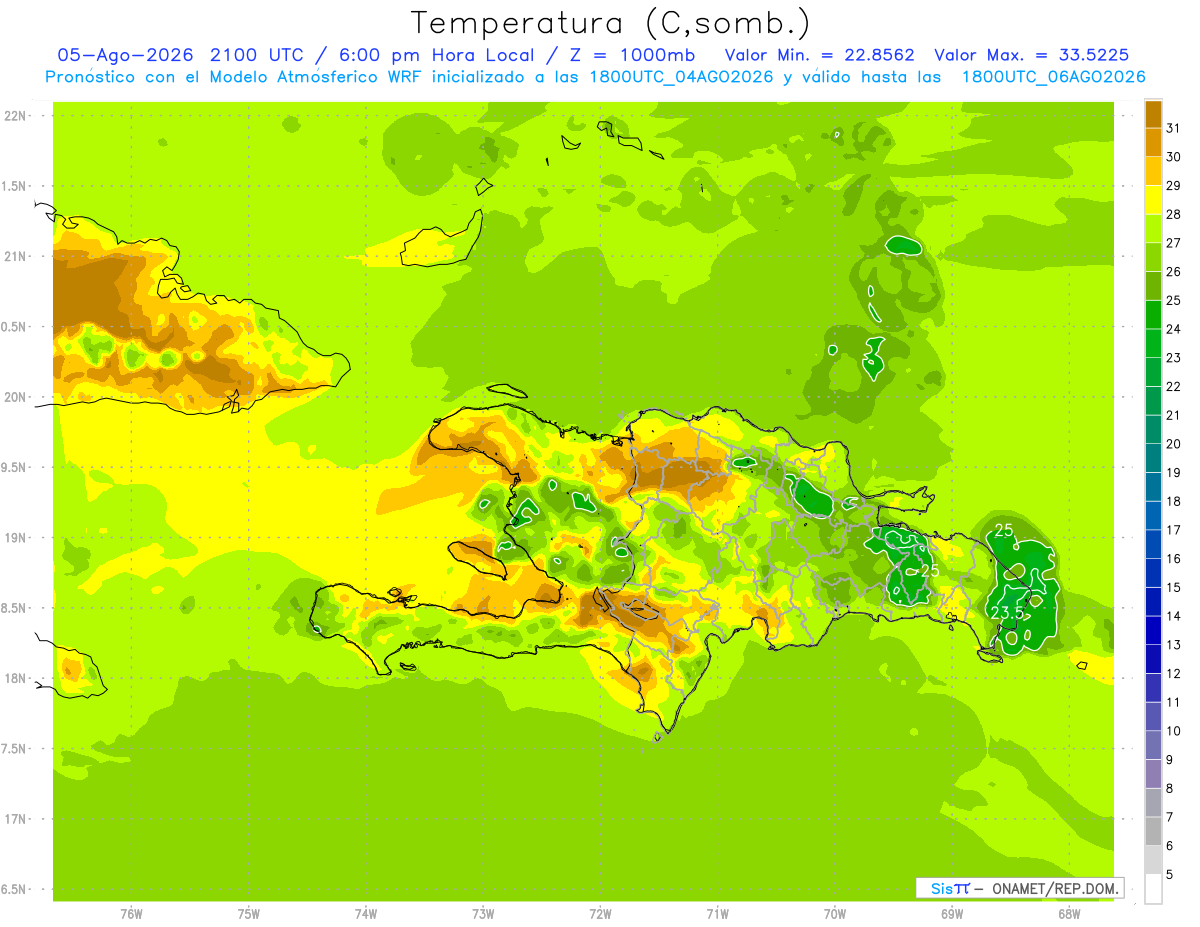Click the purple swatch between 9 and 10
Viewport: 1200px width, 927px height.
coord(1153,746)
